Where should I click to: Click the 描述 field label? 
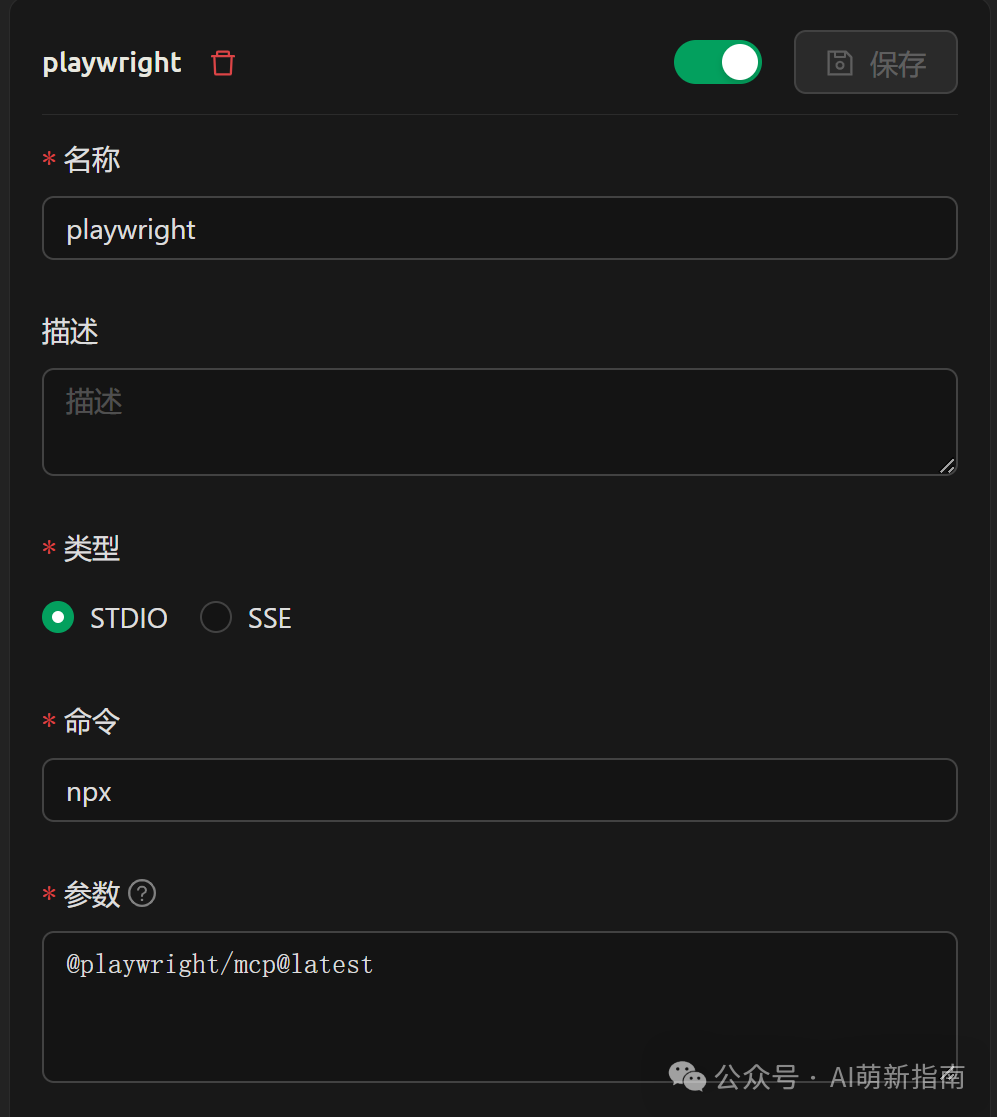70,332
